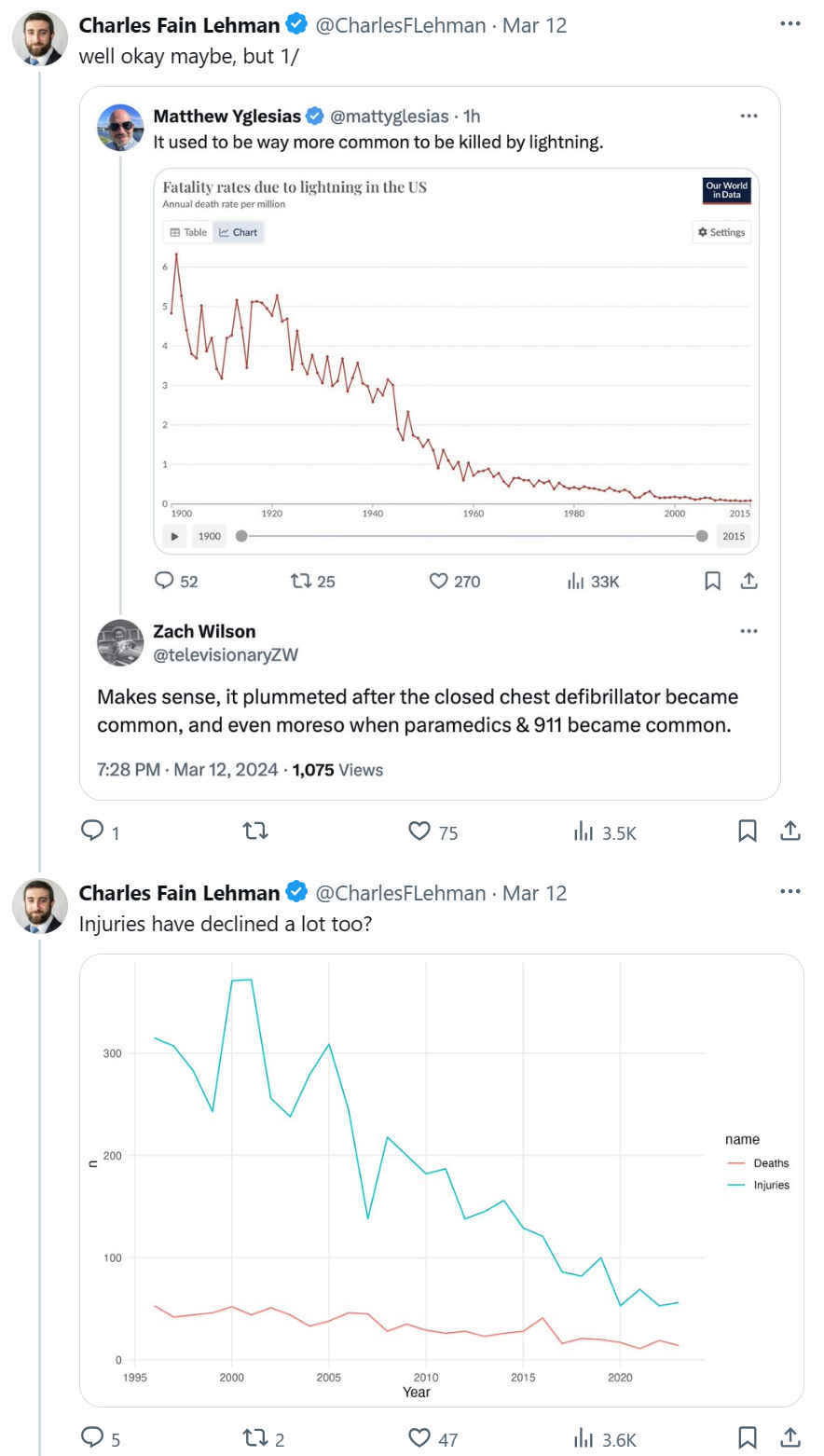Viewport: 824px width, 1456px height.
Task: Like the tweet with 75 likes
Action: point(420,831)
